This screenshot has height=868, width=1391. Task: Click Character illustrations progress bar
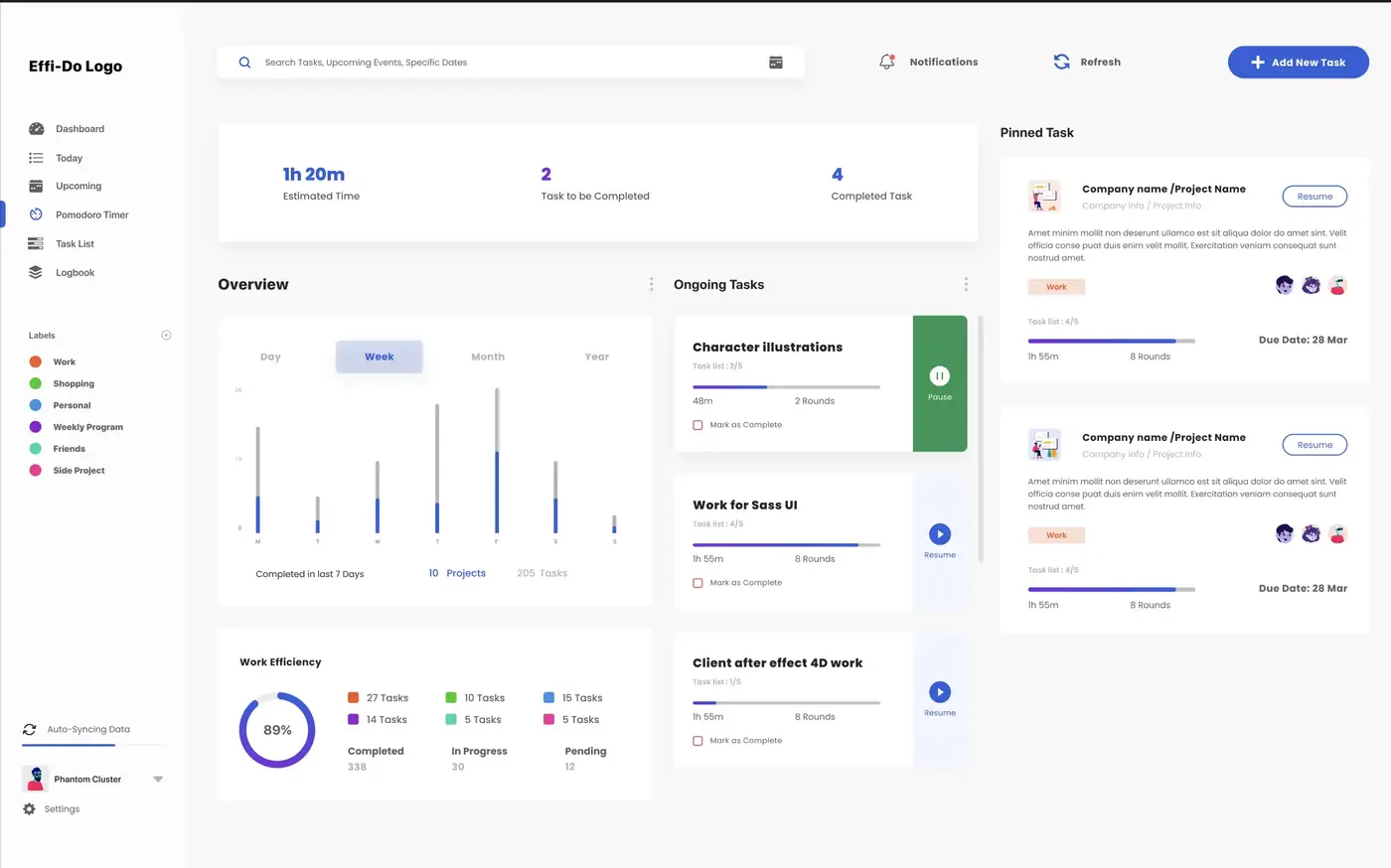[786, 387]
